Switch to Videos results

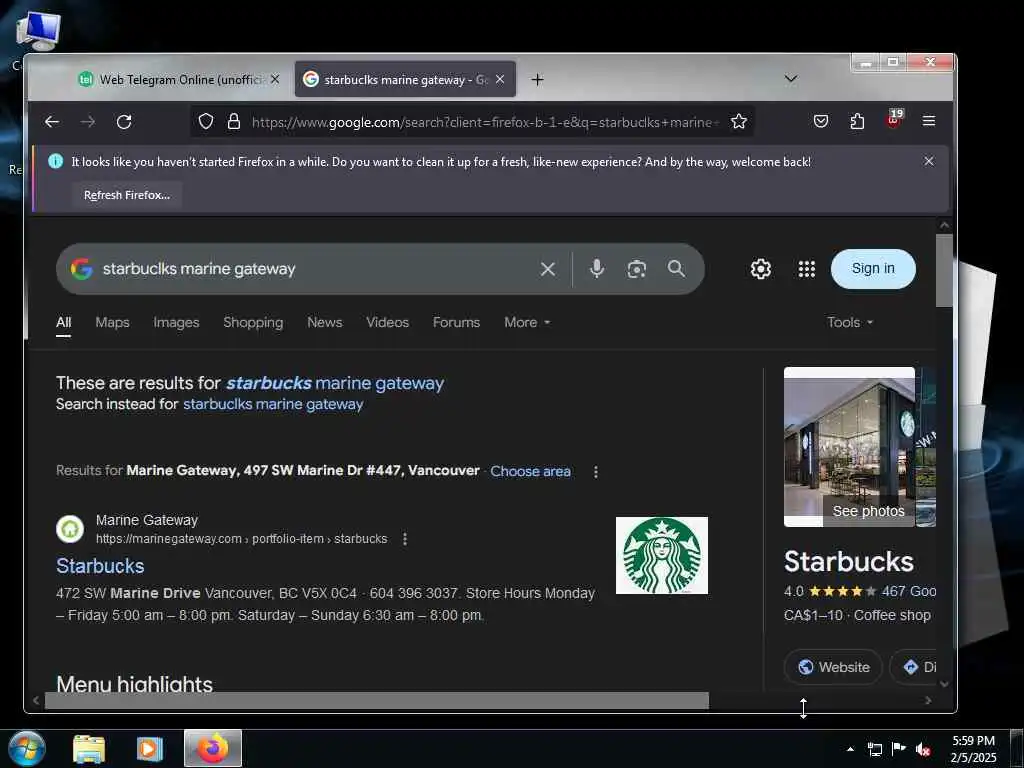tap(387, 323)
